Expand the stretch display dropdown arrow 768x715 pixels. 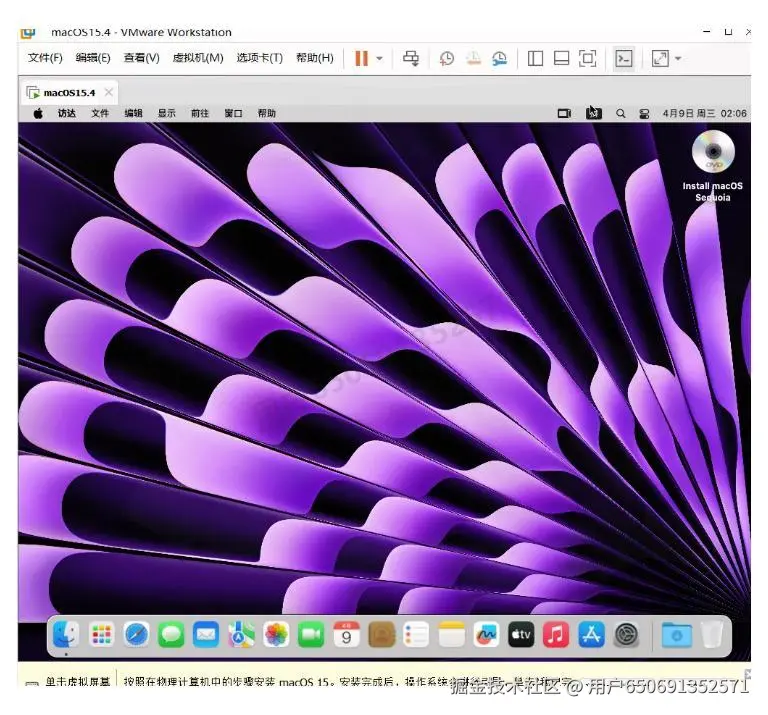[x=678, y=59]
